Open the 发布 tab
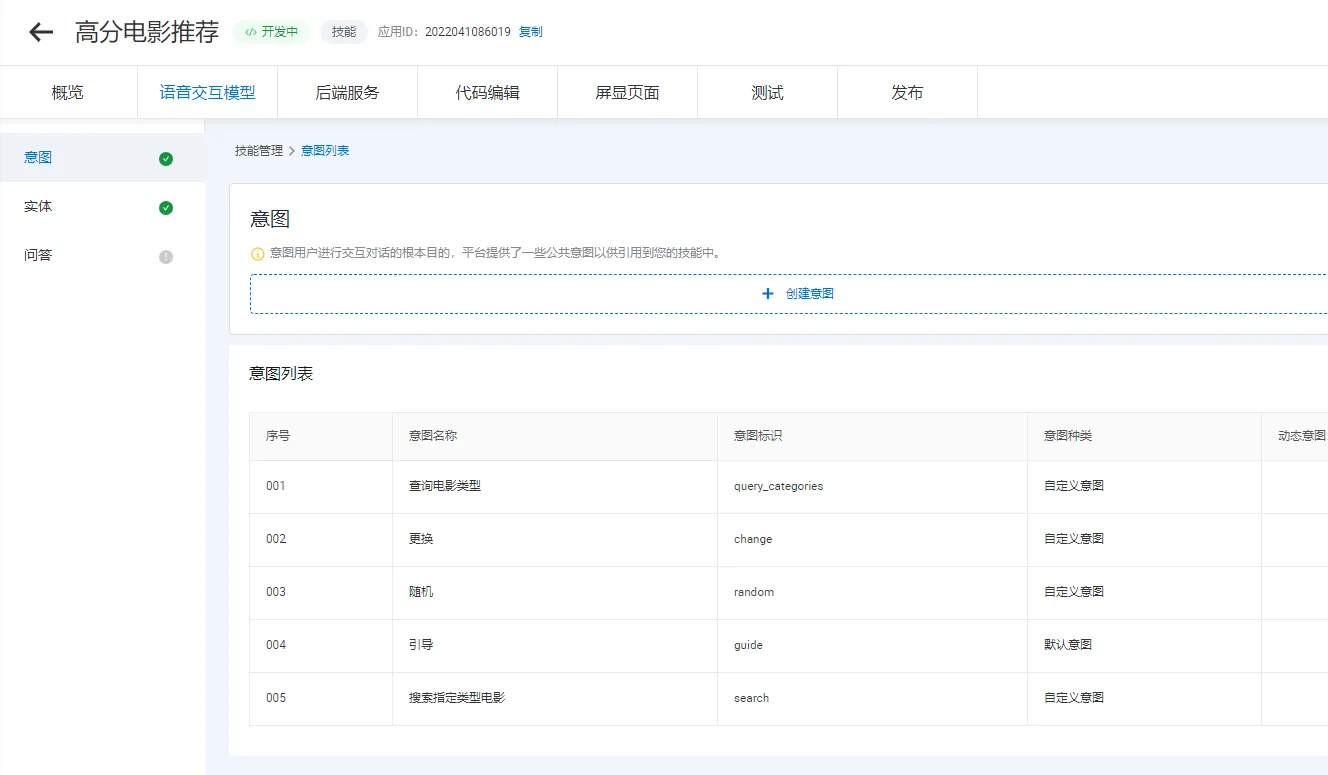The image size is (1328, 775). pyautogui.click(x=907, y=93)
